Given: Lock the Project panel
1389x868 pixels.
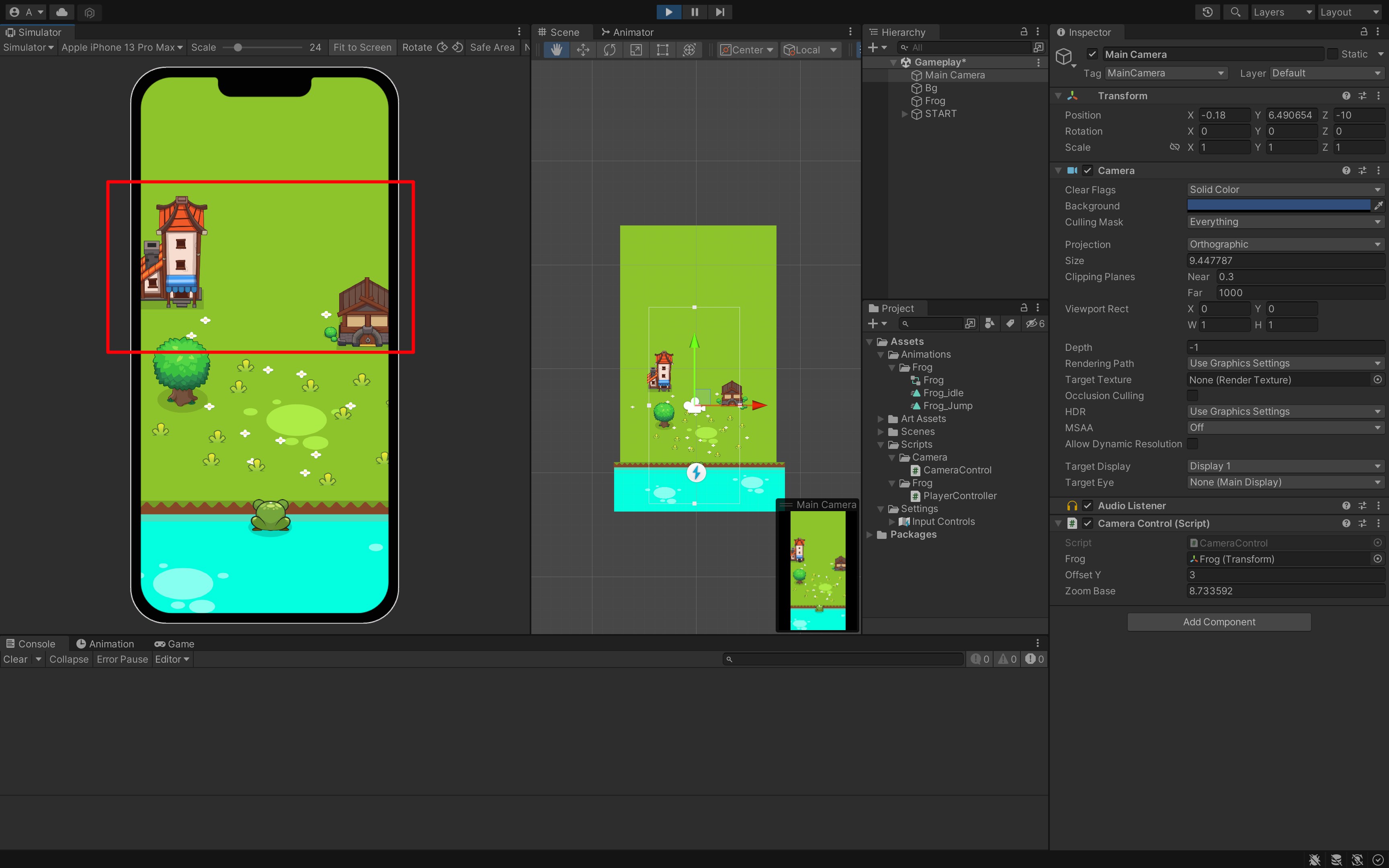Looking at the screenshot, I should coord(1023,308).
